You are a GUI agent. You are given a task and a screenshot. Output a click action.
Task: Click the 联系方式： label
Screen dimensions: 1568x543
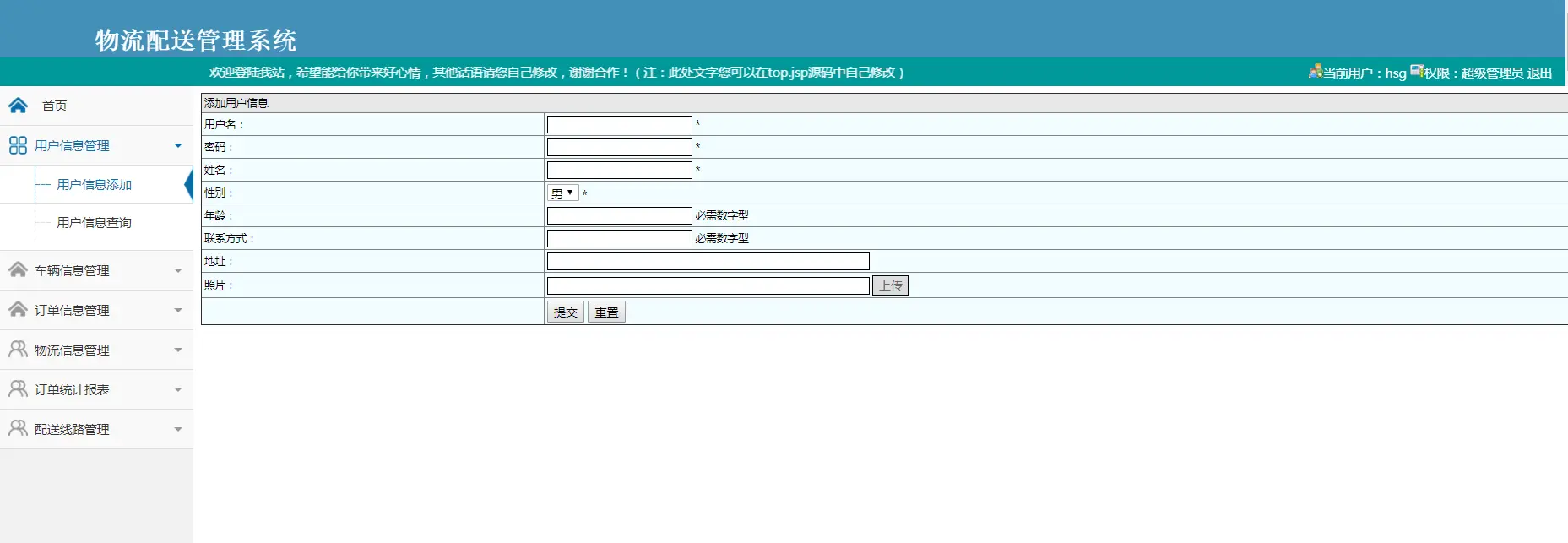coord(229,238)
